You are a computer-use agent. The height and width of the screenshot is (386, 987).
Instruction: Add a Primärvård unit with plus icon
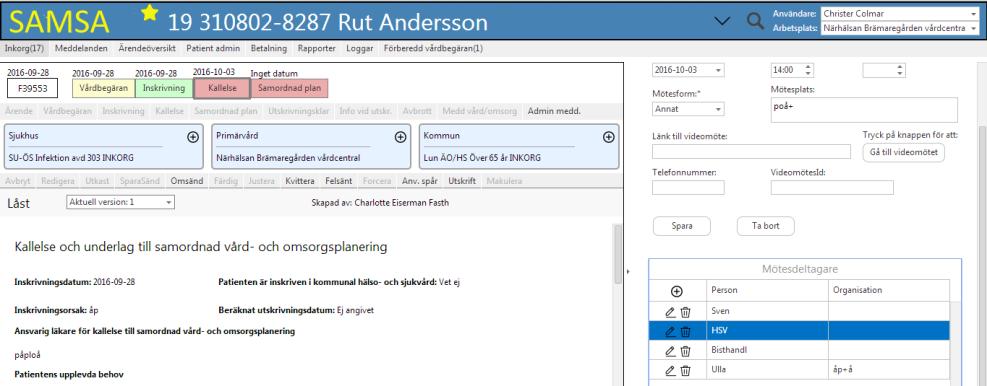pos(400,137)
